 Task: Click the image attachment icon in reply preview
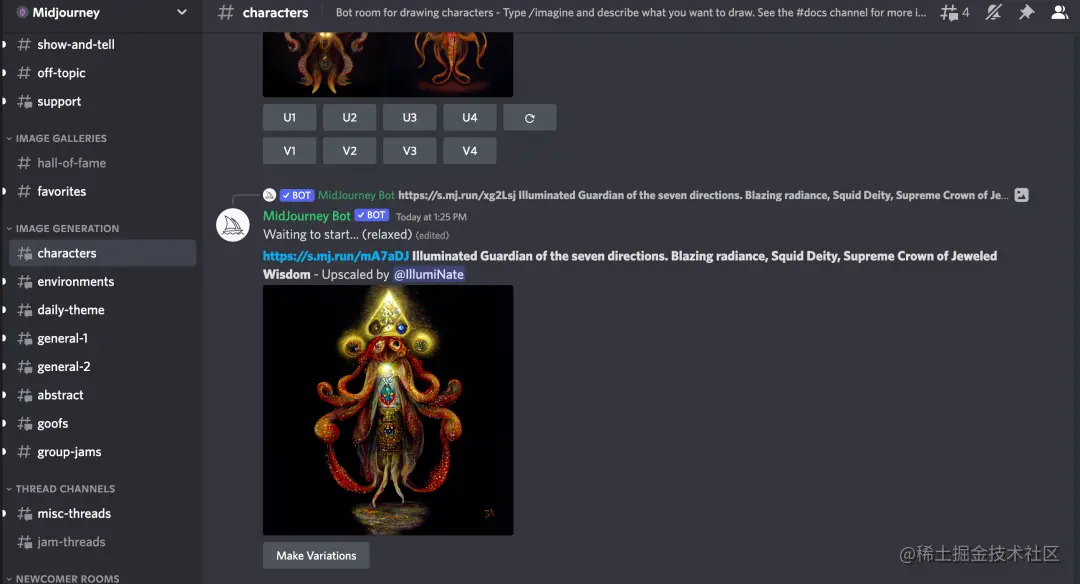tap(1021, 196)
